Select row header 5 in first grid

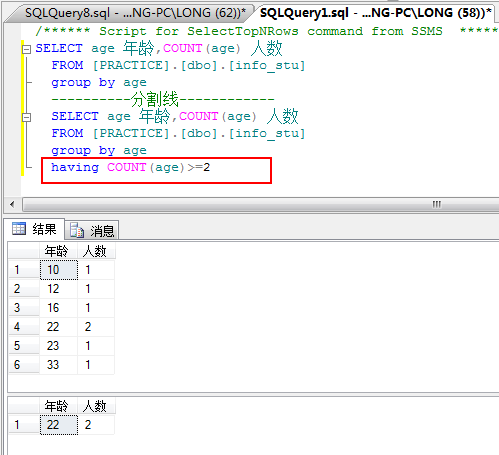pyautogui.click(x=24, y=346)
